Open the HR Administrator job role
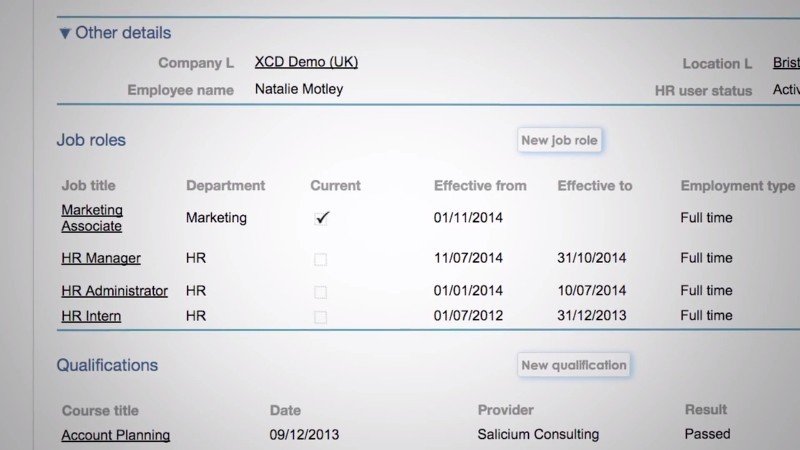This screenshot has height=450, width=800. (114, 291)
